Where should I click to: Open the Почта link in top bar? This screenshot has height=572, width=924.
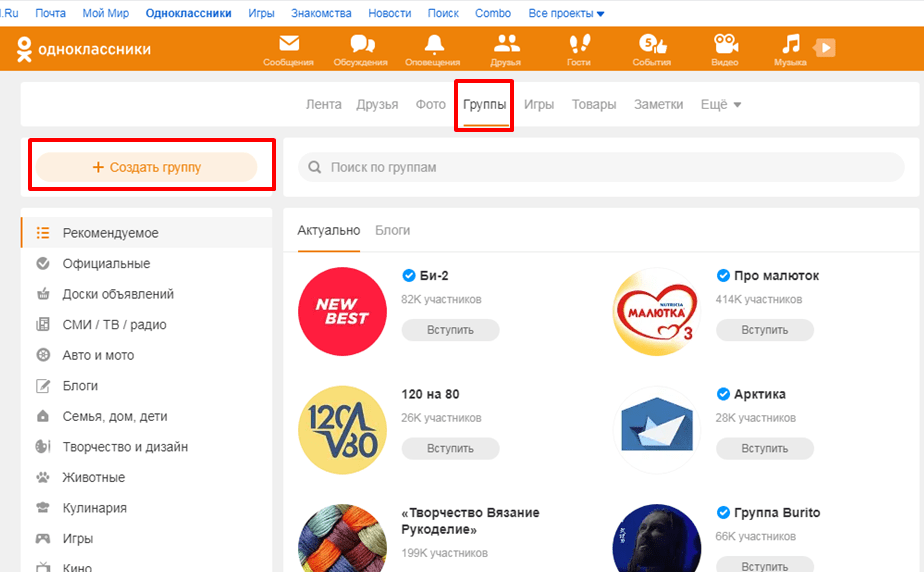(51, 13)
